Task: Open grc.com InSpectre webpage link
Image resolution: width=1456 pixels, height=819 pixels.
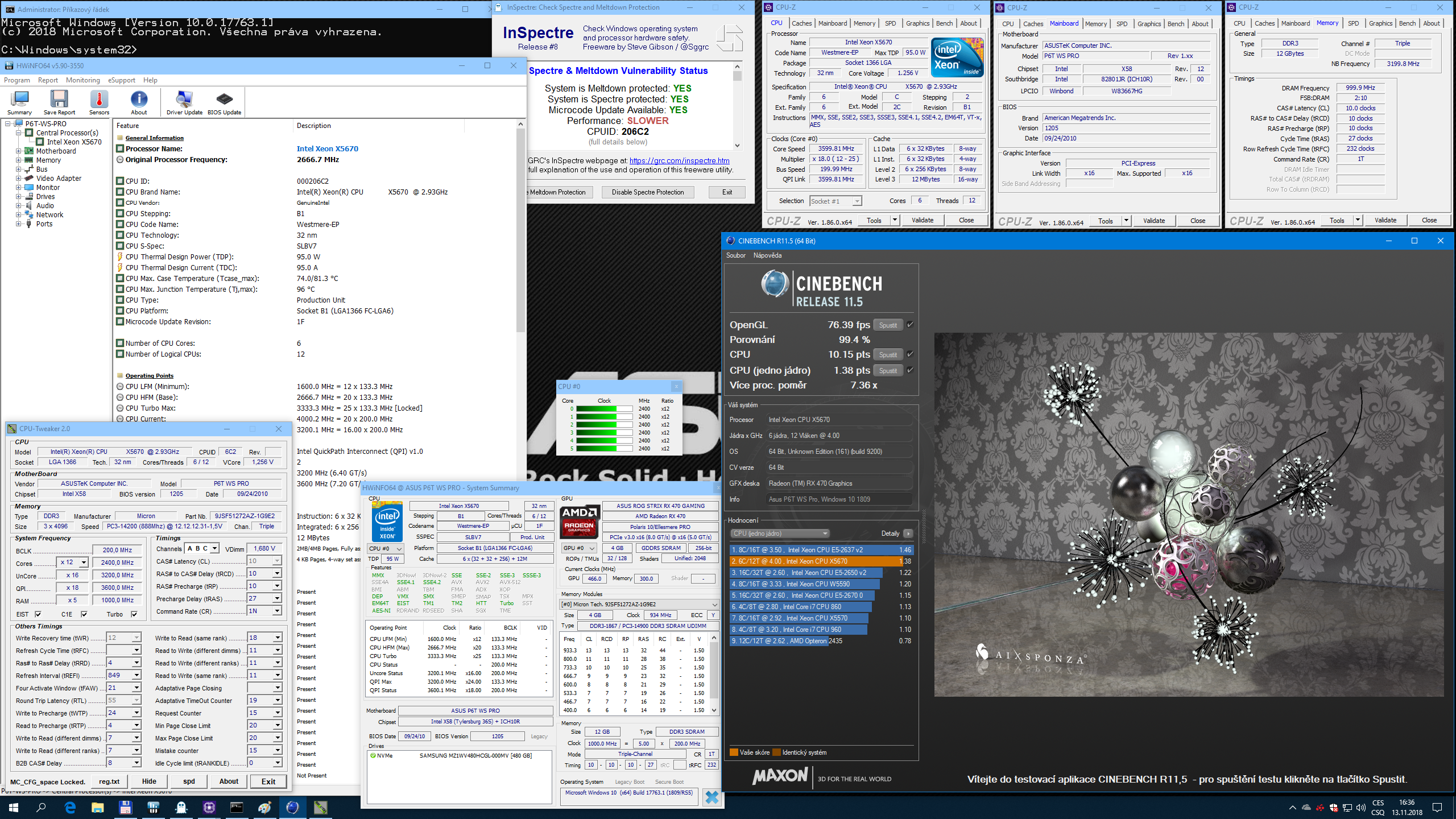Action: coord(679,161)
